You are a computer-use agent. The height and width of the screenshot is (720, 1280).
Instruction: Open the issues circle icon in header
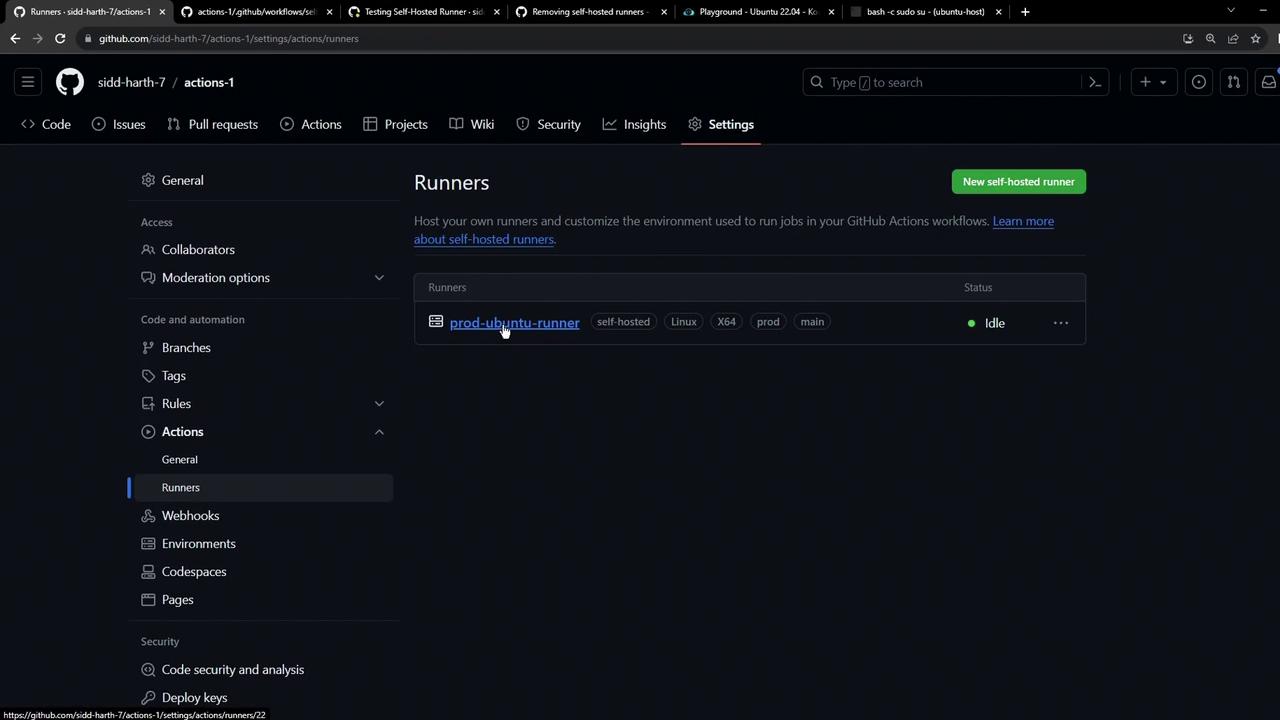pyautogui.click(x=1198, y=82)
